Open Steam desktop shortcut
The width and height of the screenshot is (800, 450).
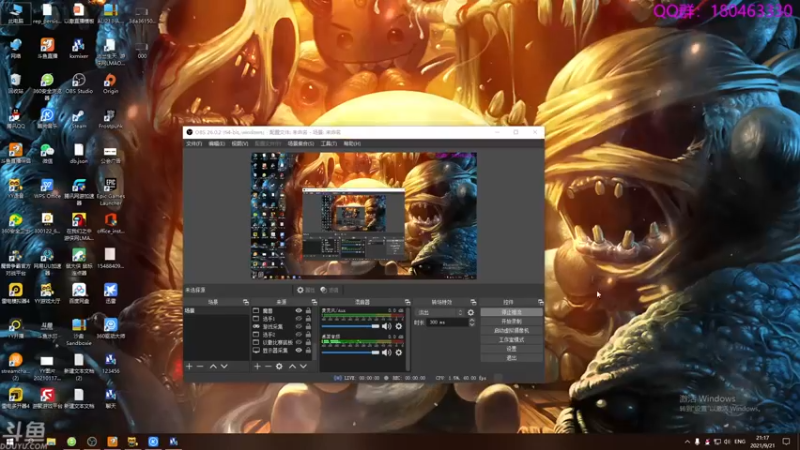pos(79,119)
